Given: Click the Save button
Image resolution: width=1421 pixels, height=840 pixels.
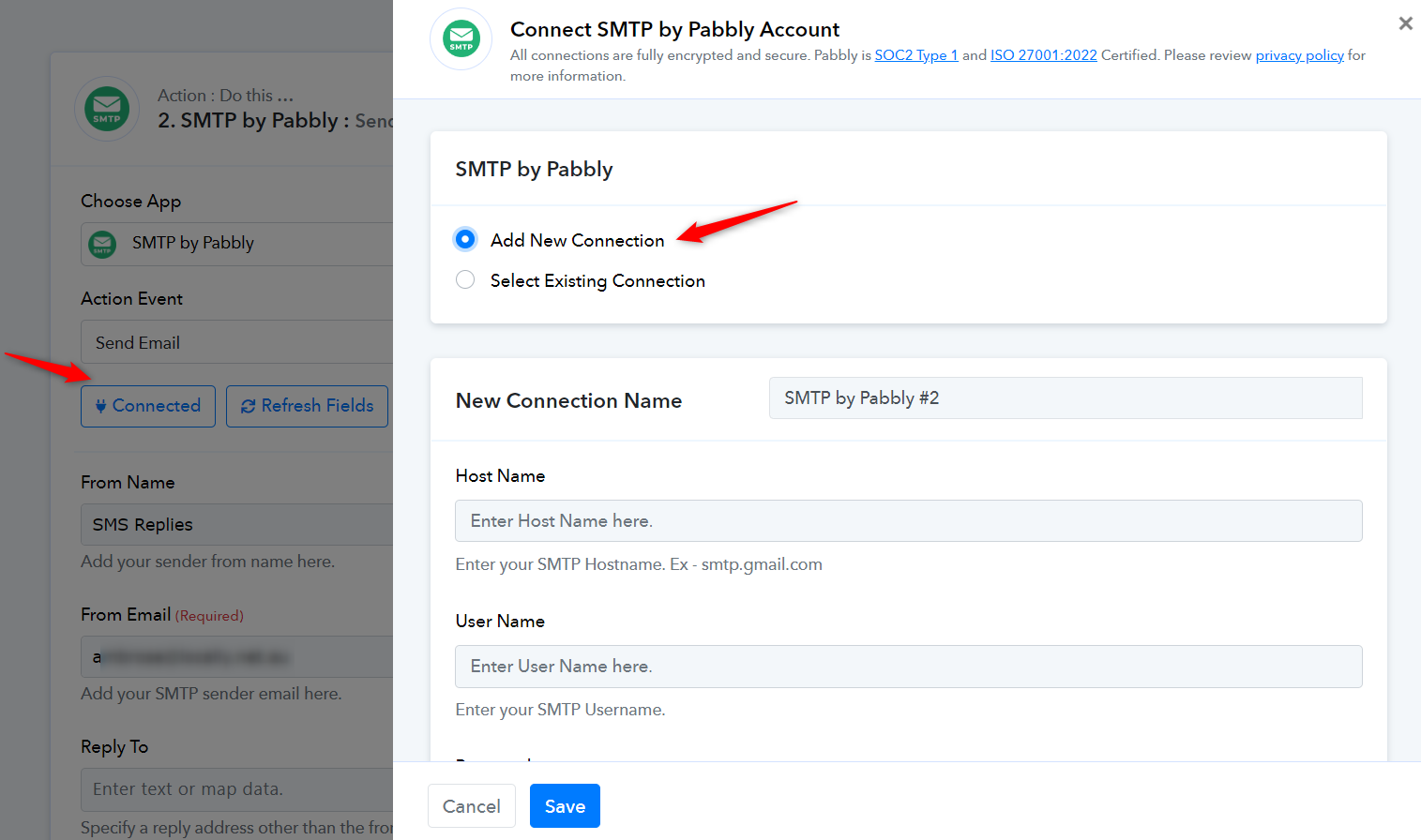Looking at the screenshot, I should point(565,806).
